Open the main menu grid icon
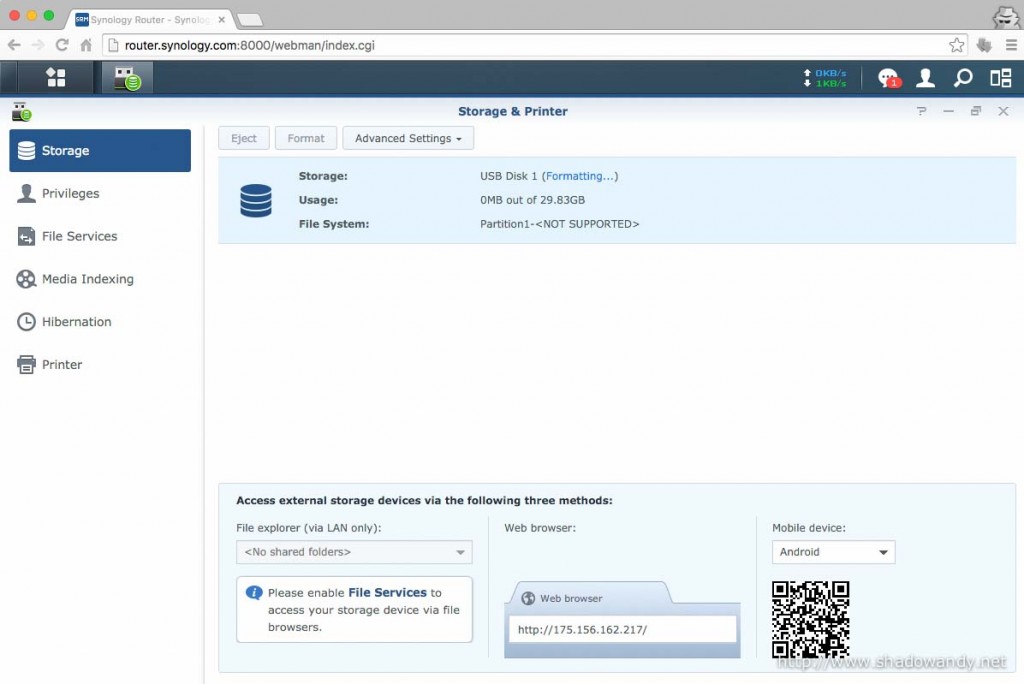1024x684 pixels. tap(55, 77)
